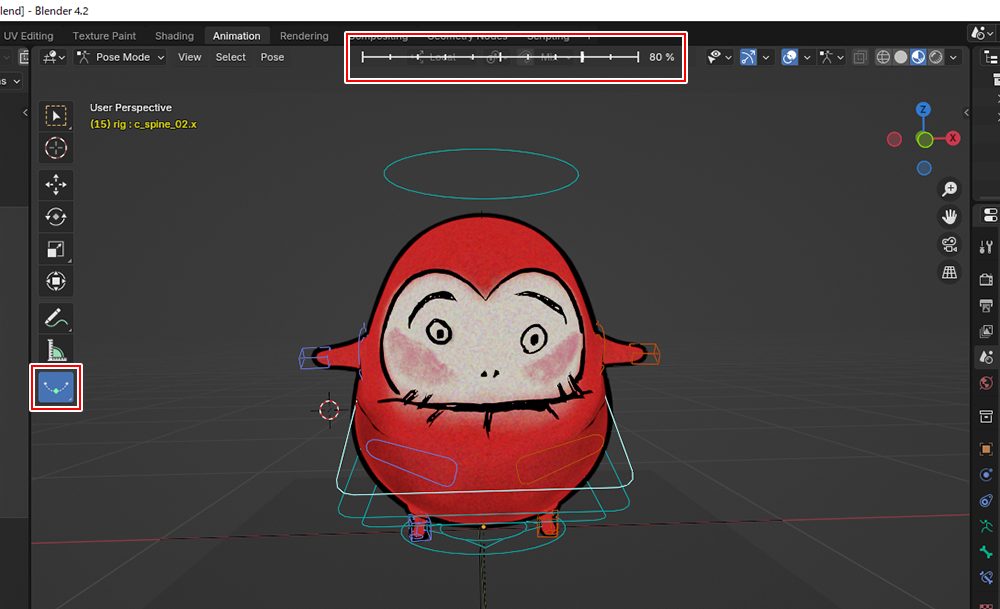This screenshot has width=1000, height=609.
Task: Activate the 3D Cursor tool
Action: [56, 149]
